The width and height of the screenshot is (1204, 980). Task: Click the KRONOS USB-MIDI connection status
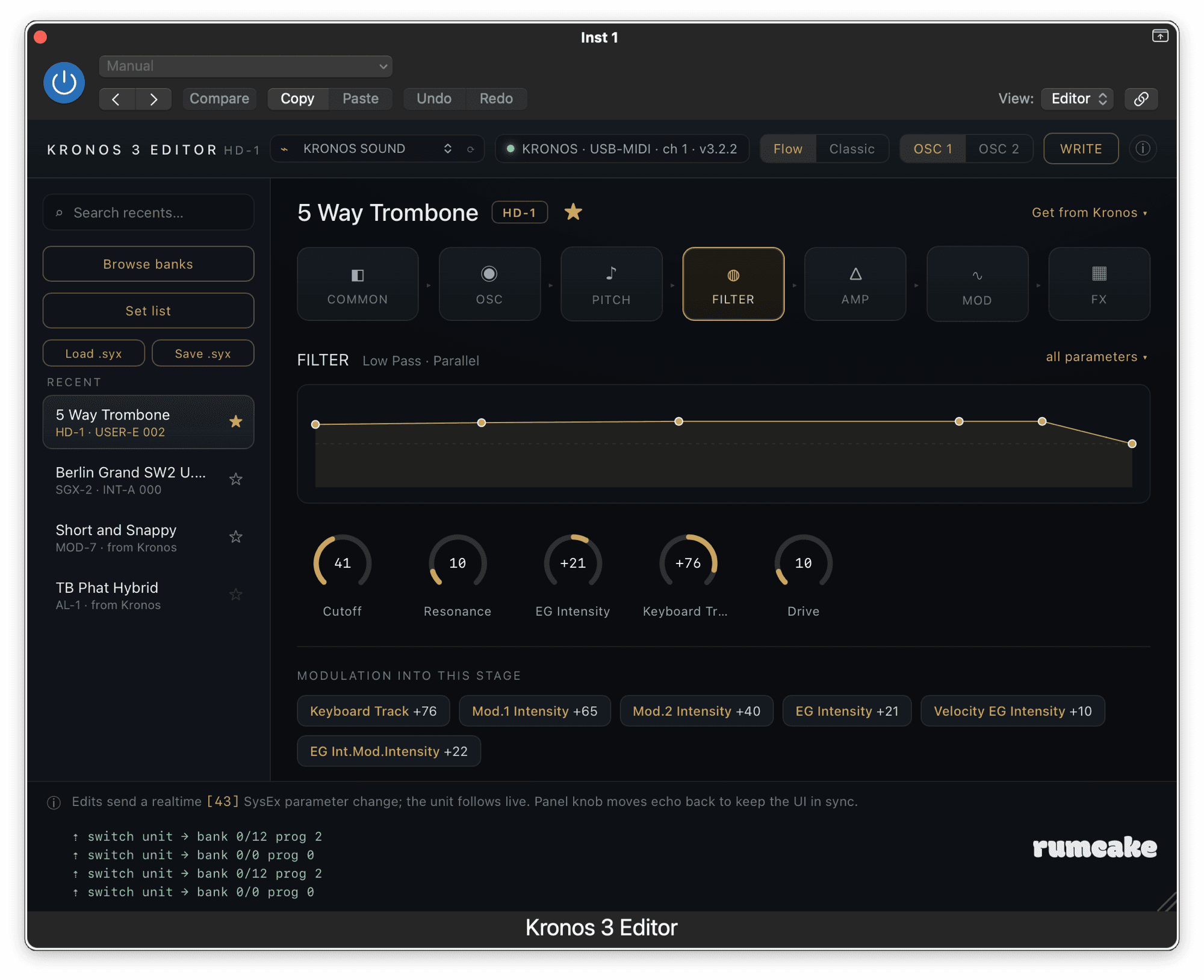click(622, 149)
